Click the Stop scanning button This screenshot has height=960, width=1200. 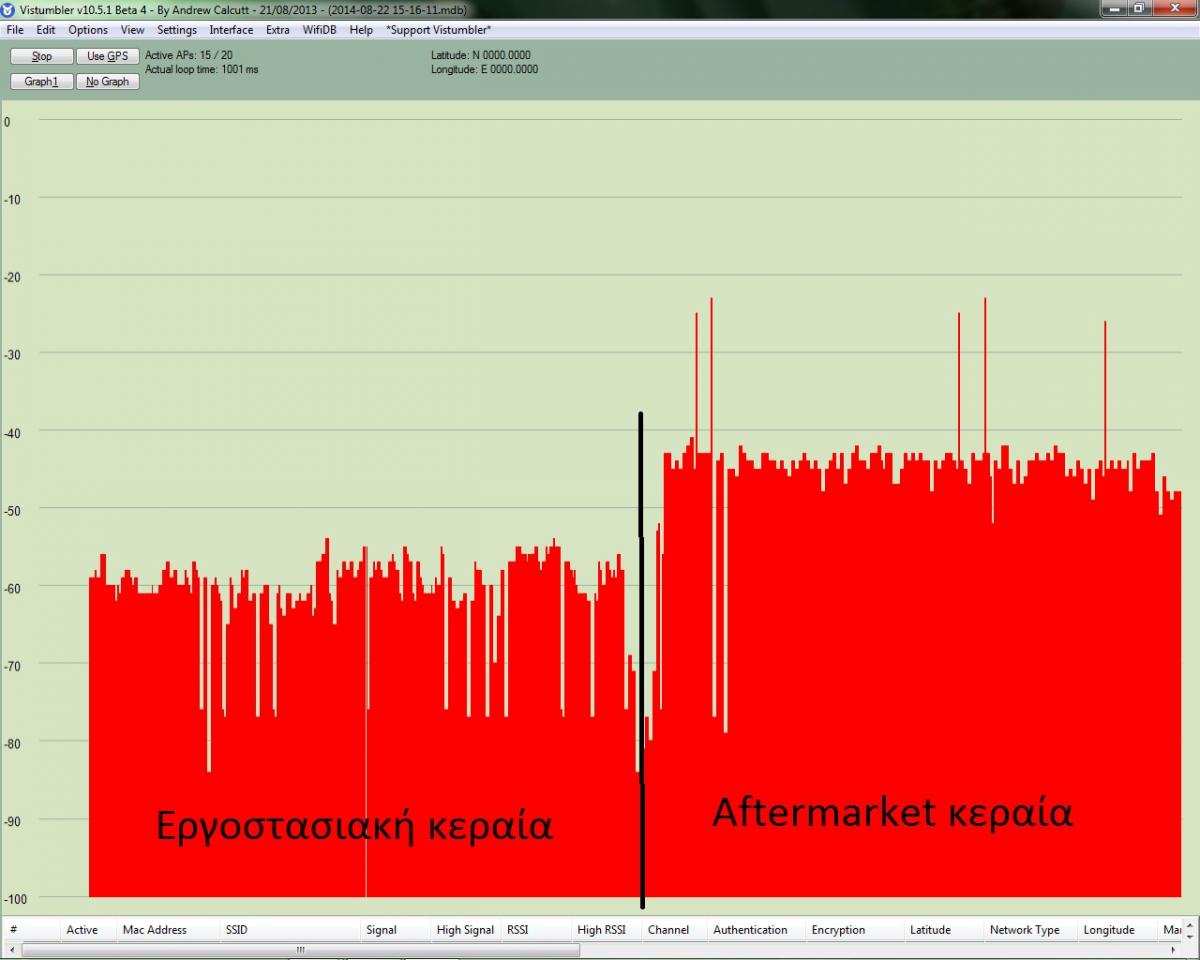click(42, 56)
